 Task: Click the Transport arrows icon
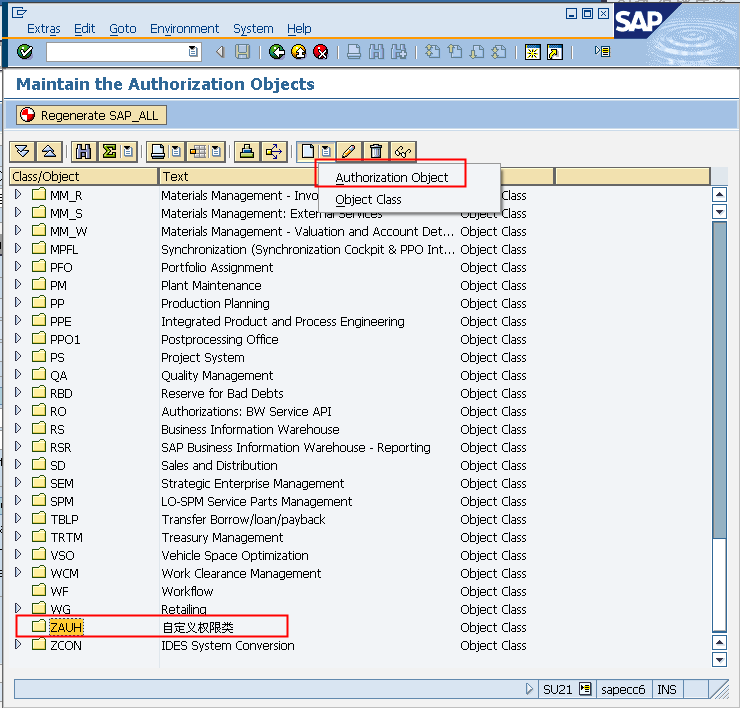pos(274,152)
